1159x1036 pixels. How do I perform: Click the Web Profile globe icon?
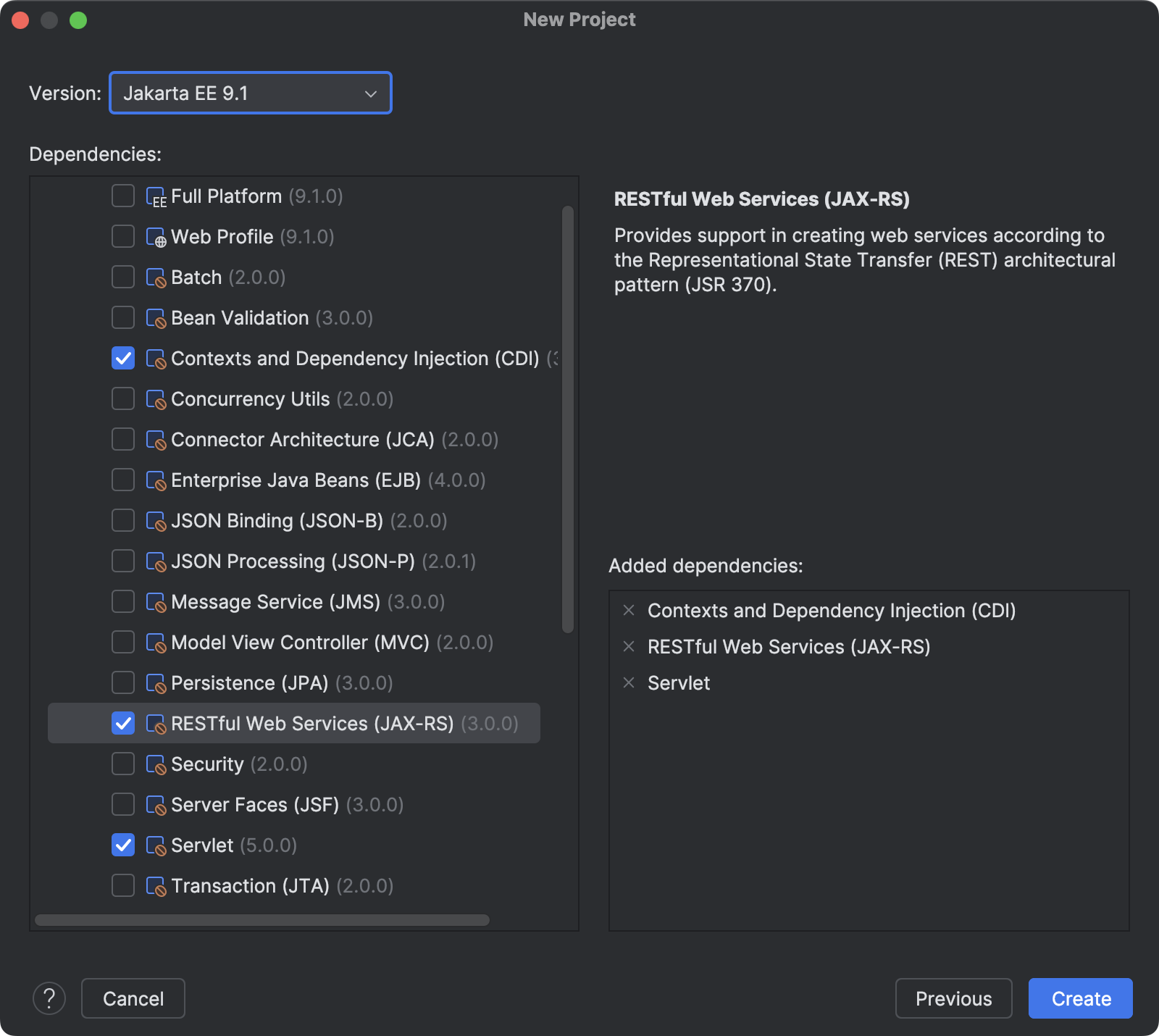pos(156,238)
